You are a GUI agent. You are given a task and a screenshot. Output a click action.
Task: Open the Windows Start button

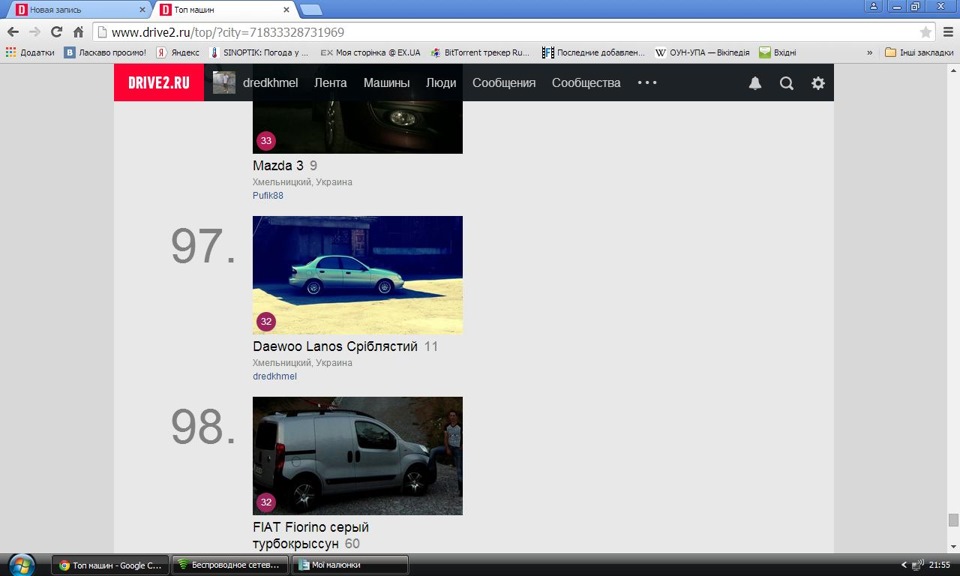(21, 564)
